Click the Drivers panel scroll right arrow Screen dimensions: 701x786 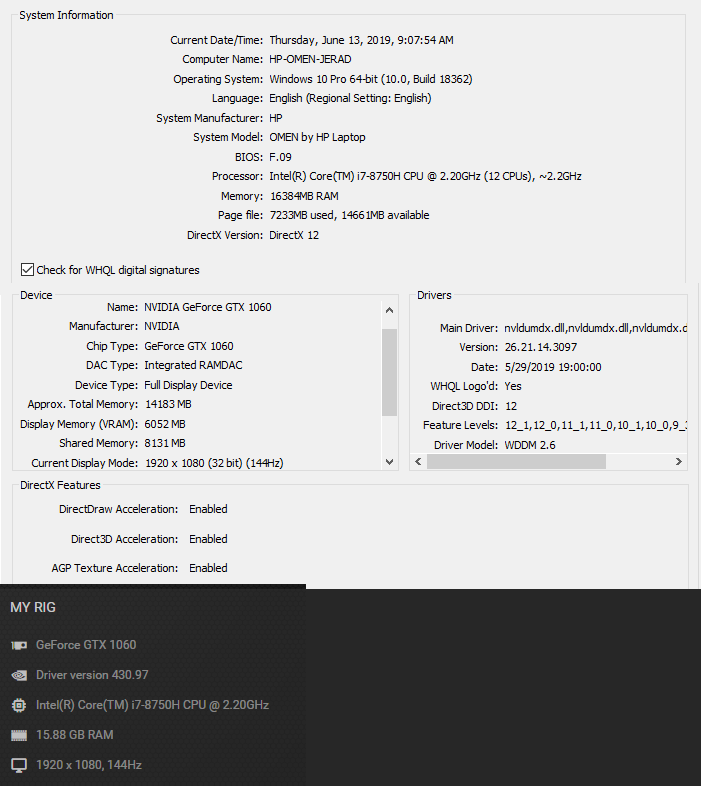point(678,461)
